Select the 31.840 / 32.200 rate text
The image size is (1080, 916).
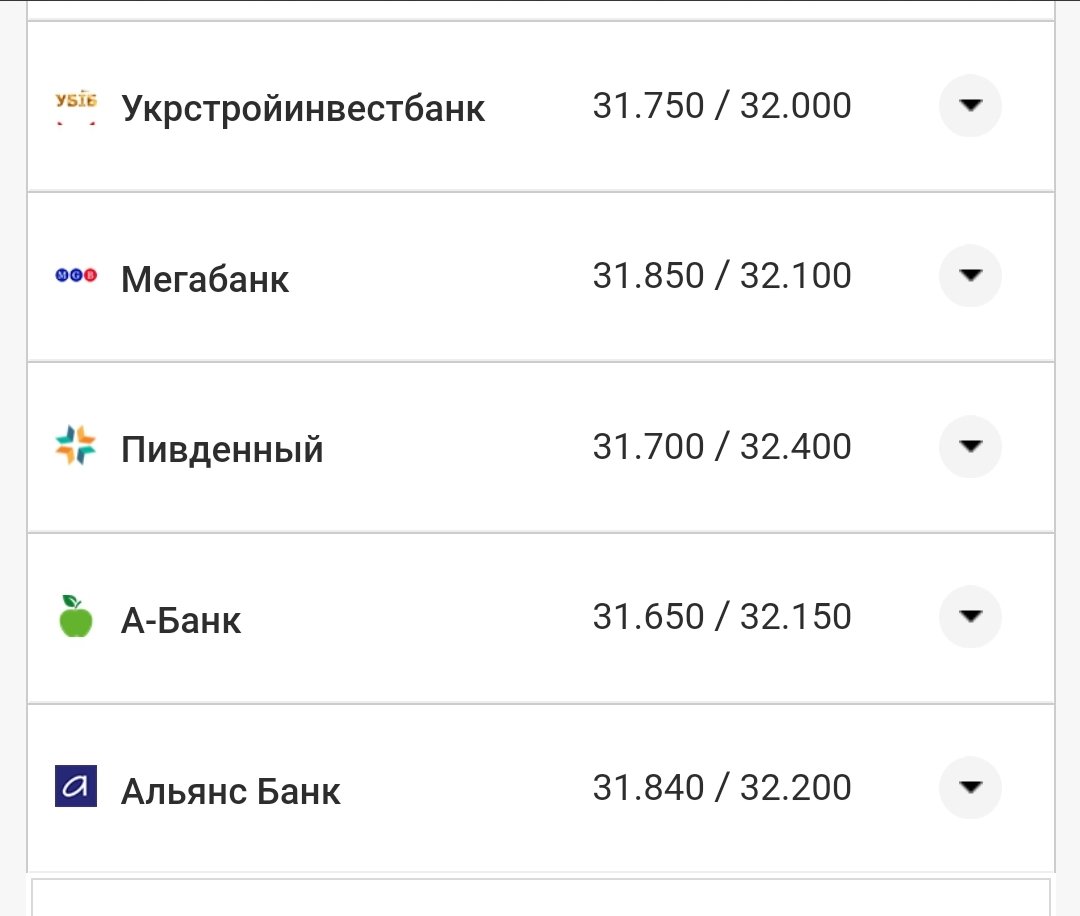click(x=722, y=788)
